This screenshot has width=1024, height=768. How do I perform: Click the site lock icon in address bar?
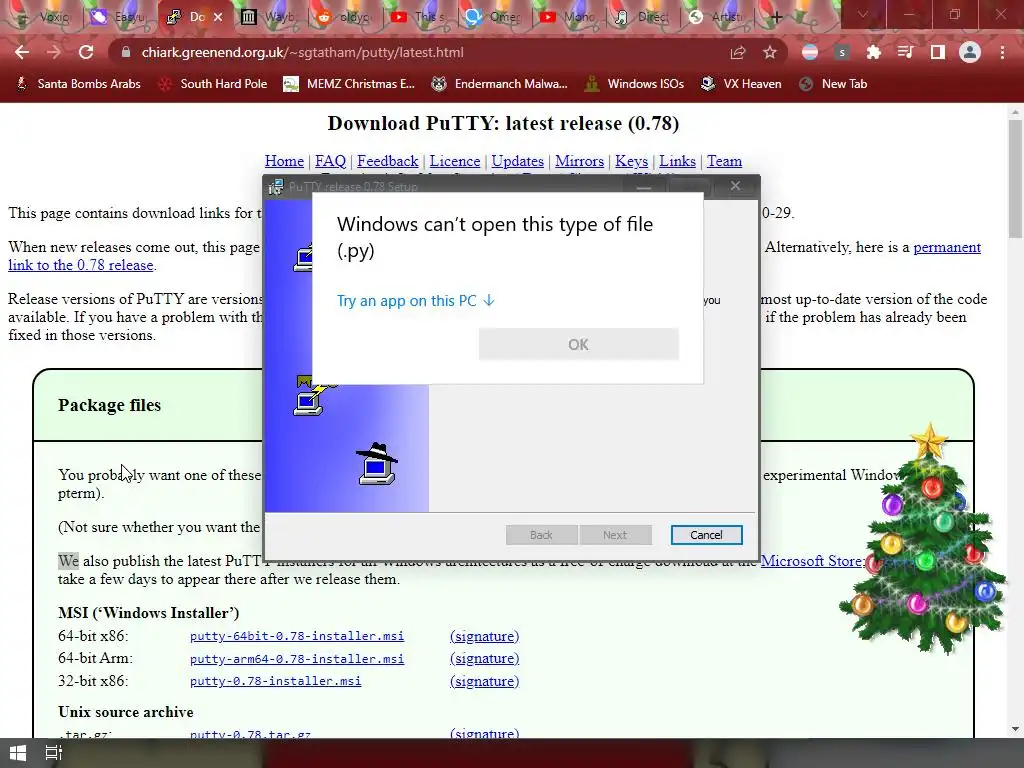coord(126,52)
